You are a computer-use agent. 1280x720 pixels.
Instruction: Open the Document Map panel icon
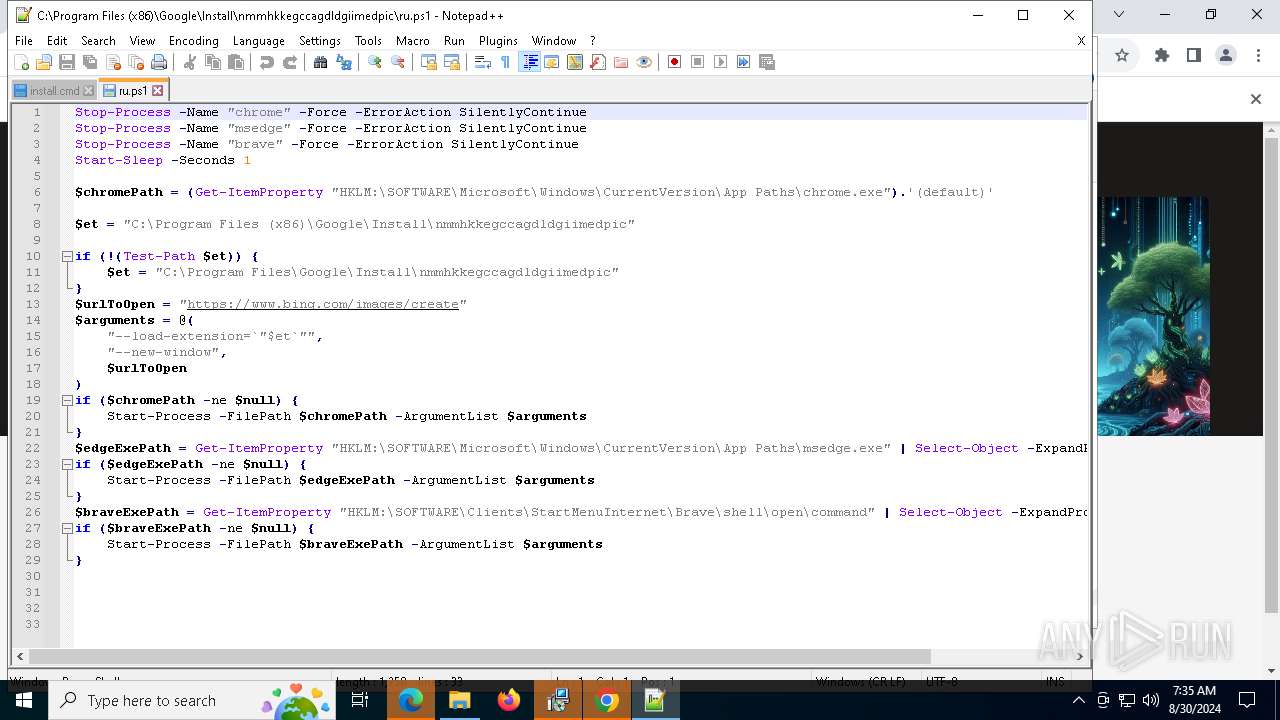575,62
